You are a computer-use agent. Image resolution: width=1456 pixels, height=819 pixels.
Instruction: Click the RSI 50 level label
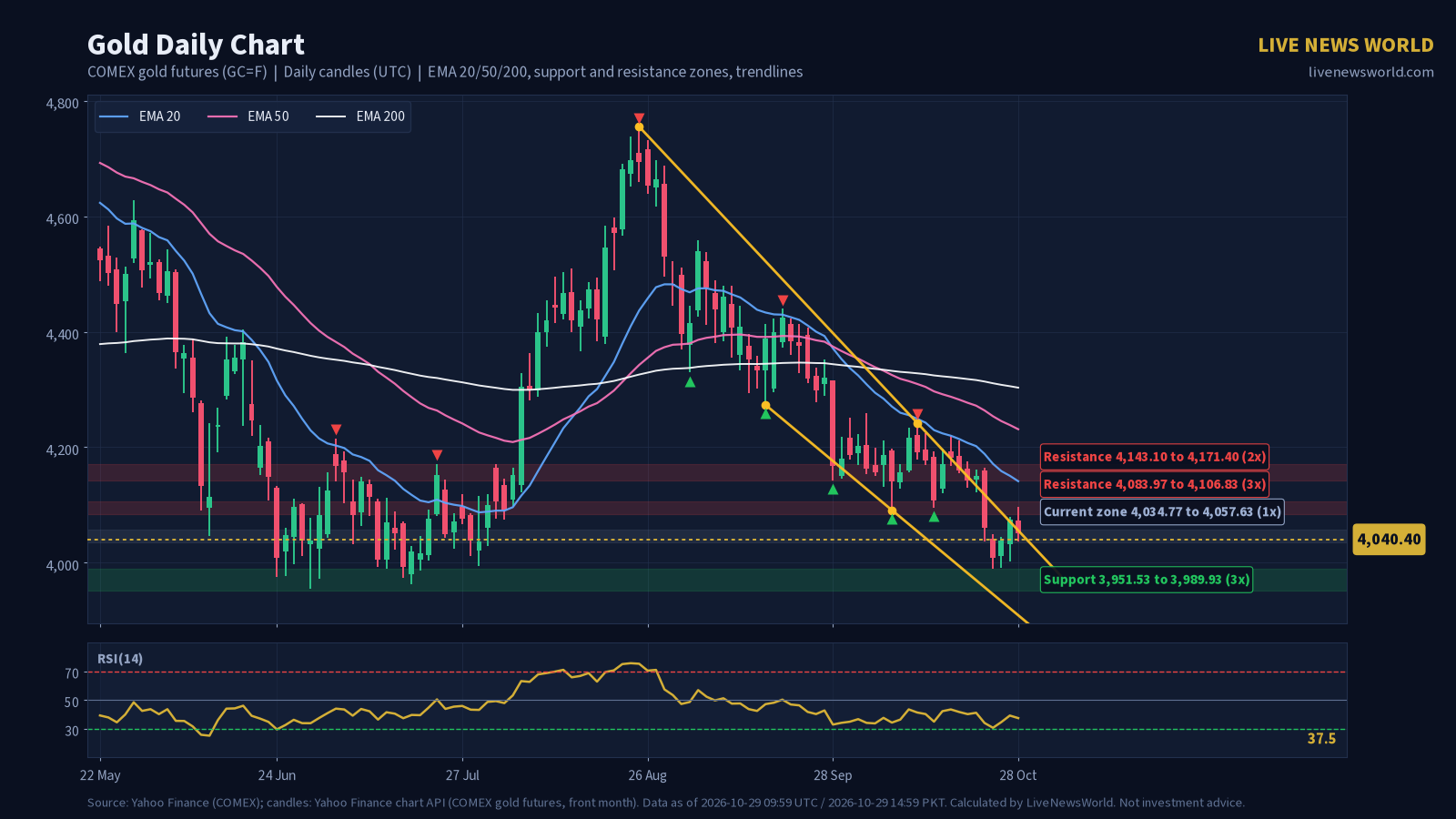pos(72,702)
